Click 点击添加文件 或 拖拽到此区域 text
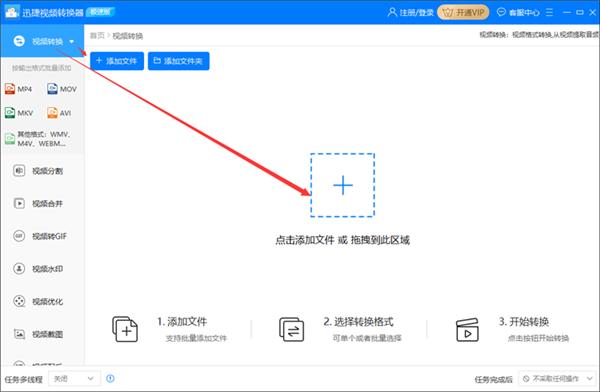This screenshot has width=600, height=392. [x=342, y=240]
